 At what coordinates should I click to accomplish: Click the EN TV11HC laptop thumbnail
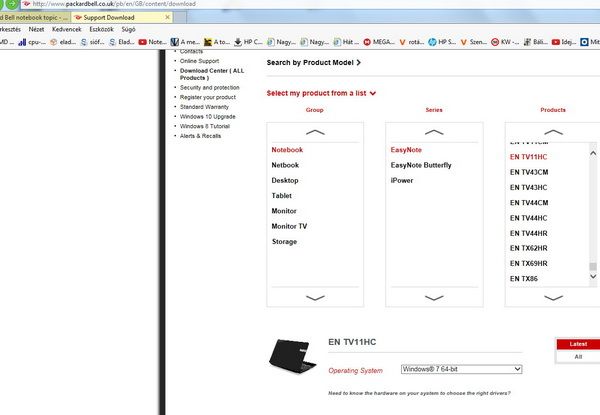click(292, 356)
